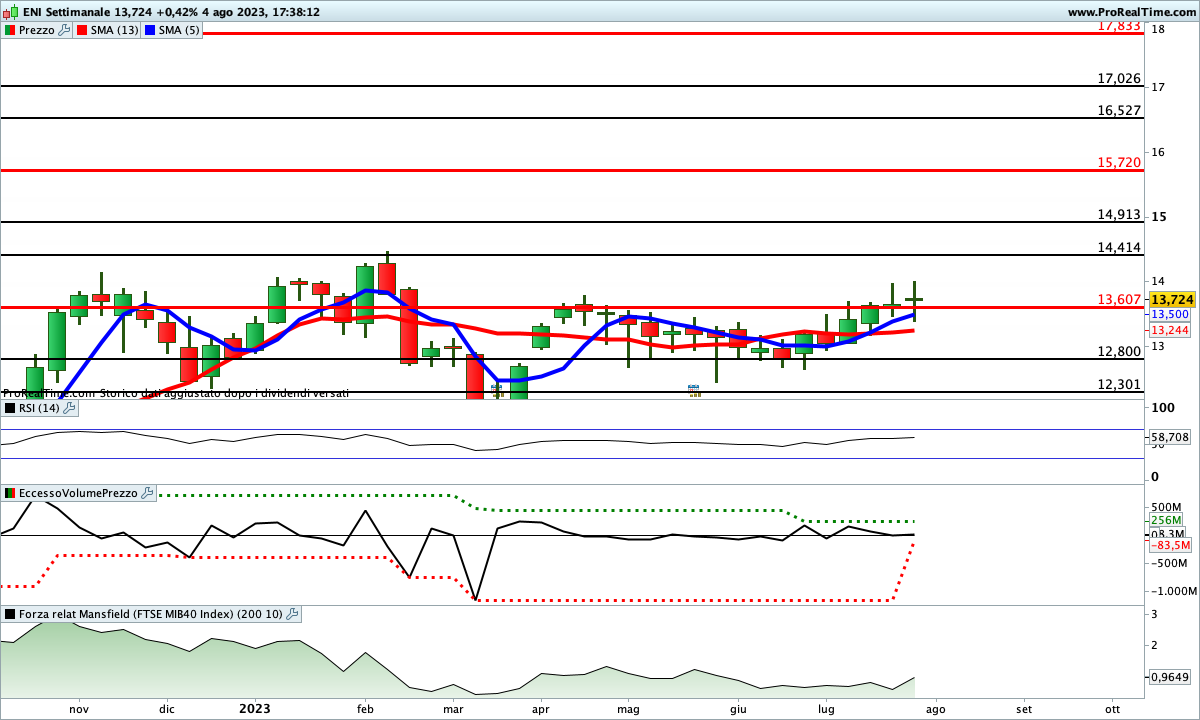The height and width of the screenshot is (720, 1200).
Task: Click the set label on time axis
Action: pyautogui.click(x=1024, y=708)
